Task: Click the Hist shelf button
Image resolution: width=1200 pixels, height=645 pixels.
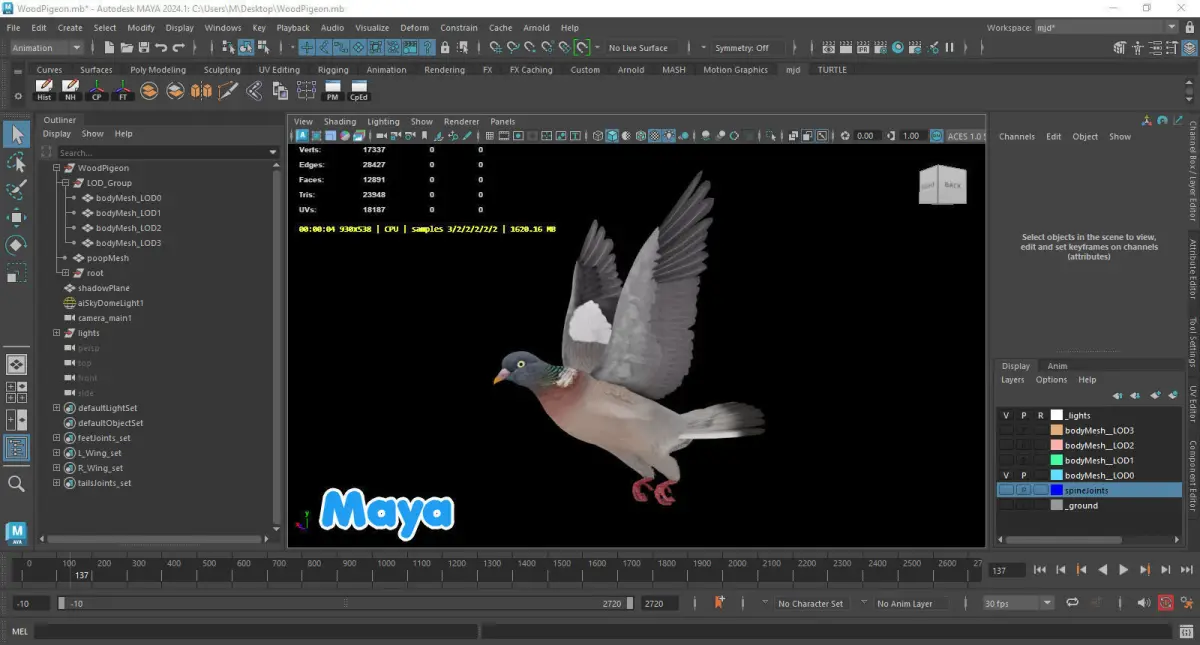Action: pos(44,91)
